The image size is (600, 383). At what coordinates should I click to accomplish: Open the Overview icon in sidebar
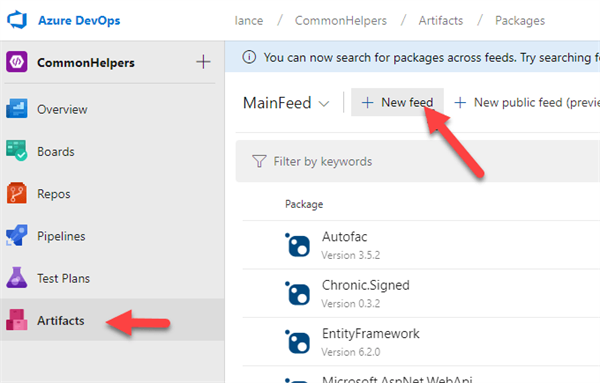pos(16,109)
